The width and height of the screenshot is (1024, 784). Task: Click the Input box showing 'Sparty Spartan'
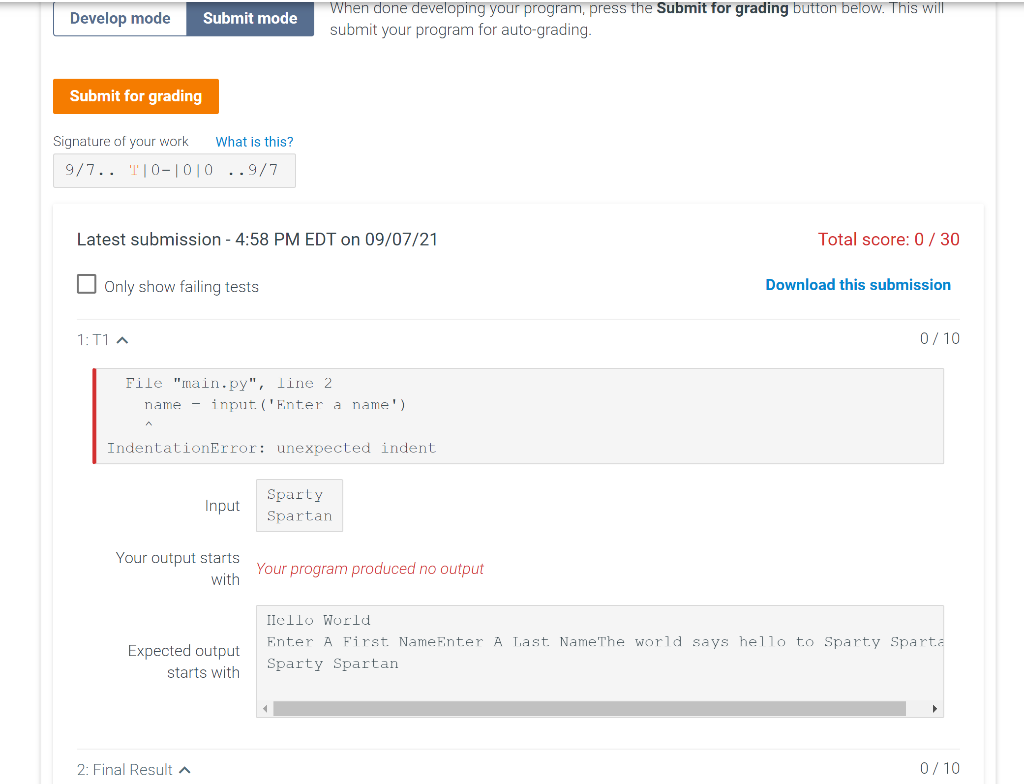coord(299,506)
